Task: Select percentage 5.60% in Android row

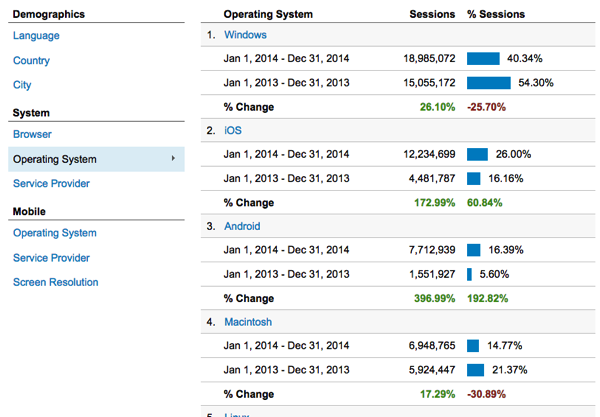Action: [494, 274]
